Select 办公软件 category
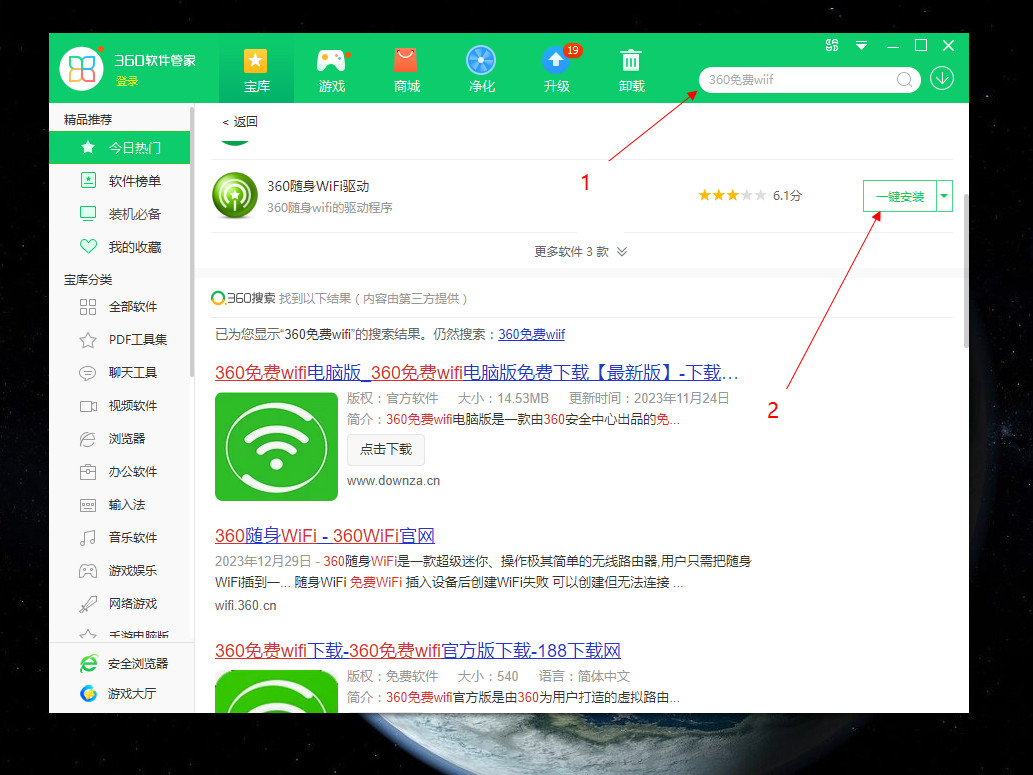The width and height of the screenshot is (1033, 775). coord(119,471)
